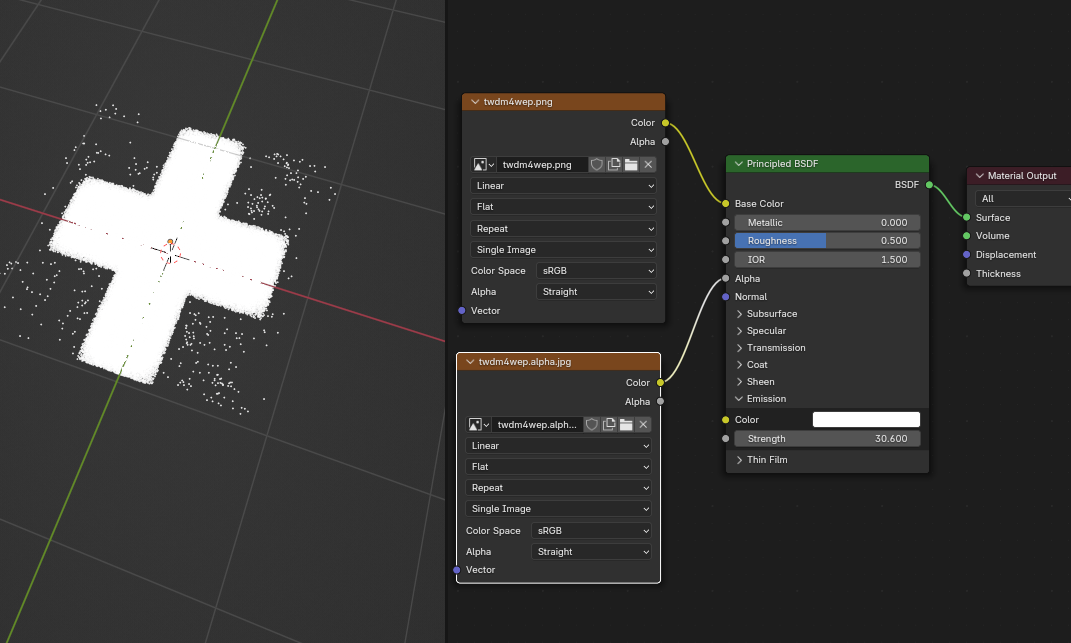The image size is (1071, 643).
Task: Click the twdm4wep.png image name field
Action: pos(542,165)
